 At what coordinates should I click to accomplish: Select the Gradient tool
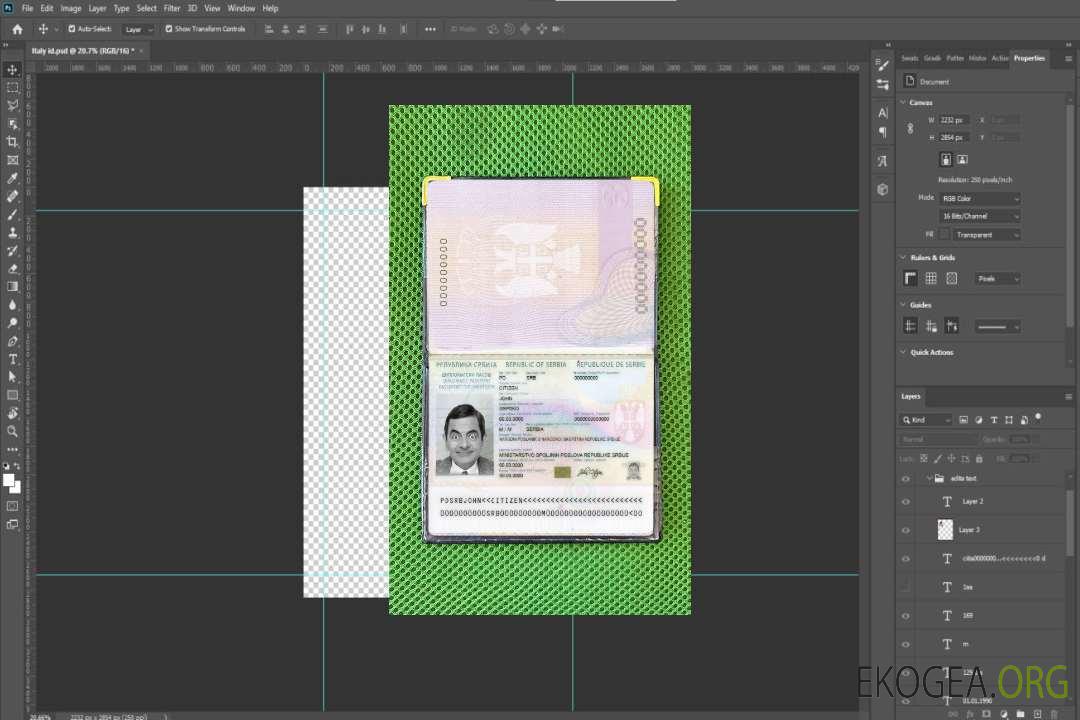[12, 287]
